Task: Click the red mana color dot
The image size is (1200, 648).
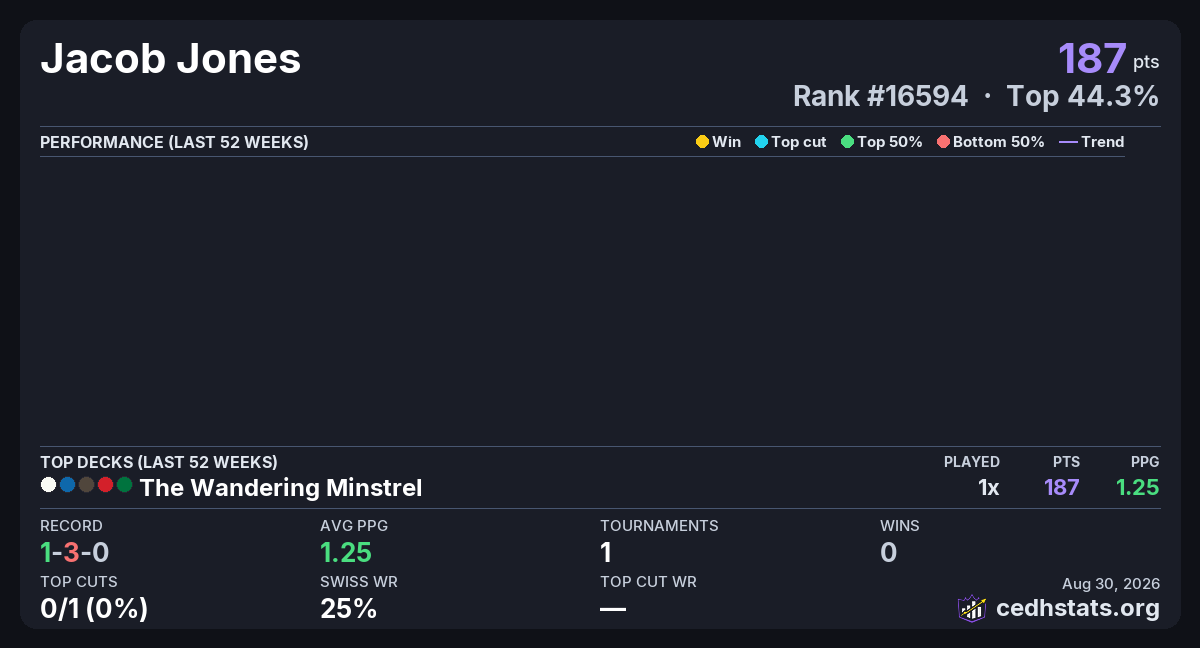Action: pyautogui.click(x=105, y=485)
